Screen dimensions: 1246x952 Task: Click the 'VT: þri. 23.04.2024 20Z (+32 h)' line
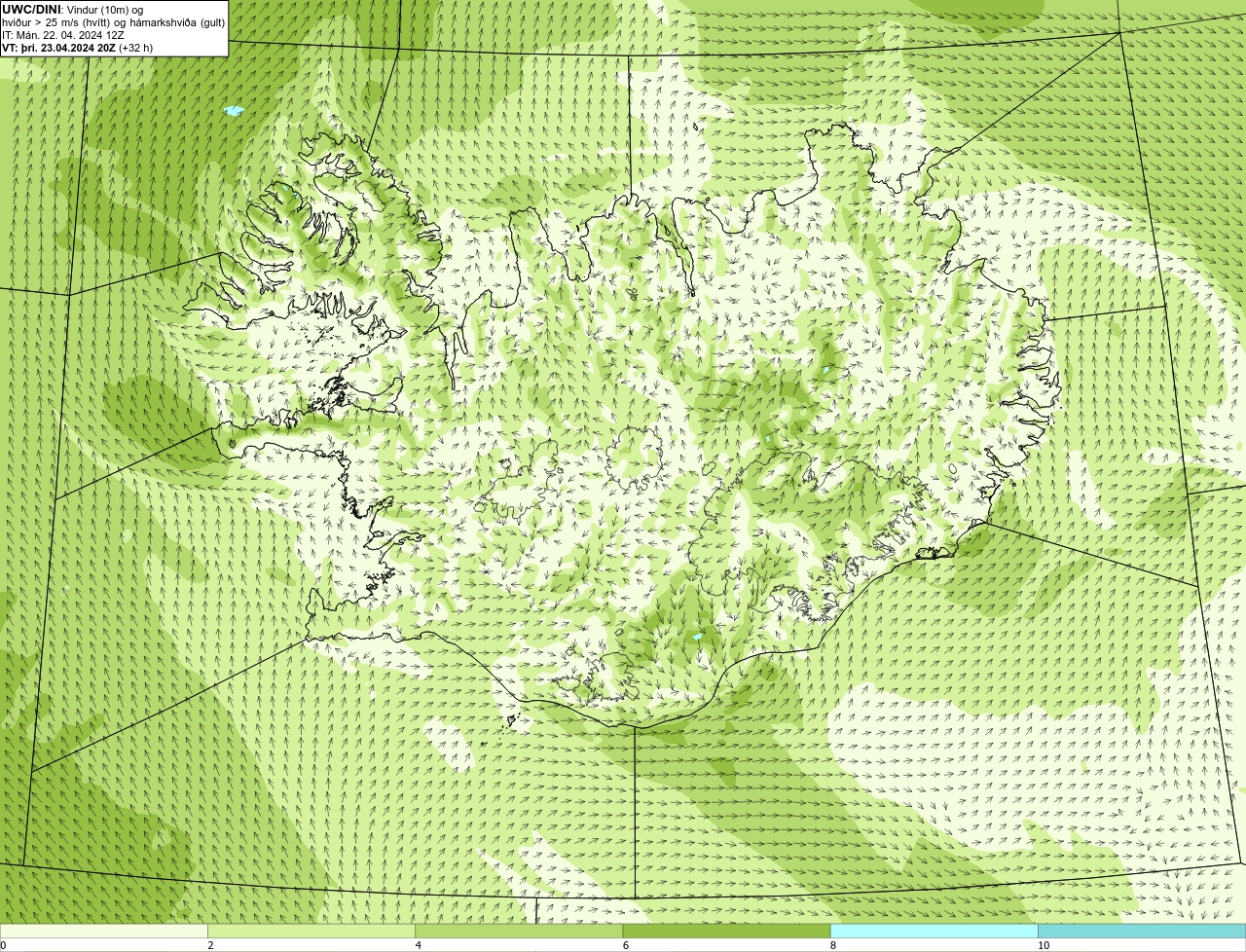click(78, 48)
